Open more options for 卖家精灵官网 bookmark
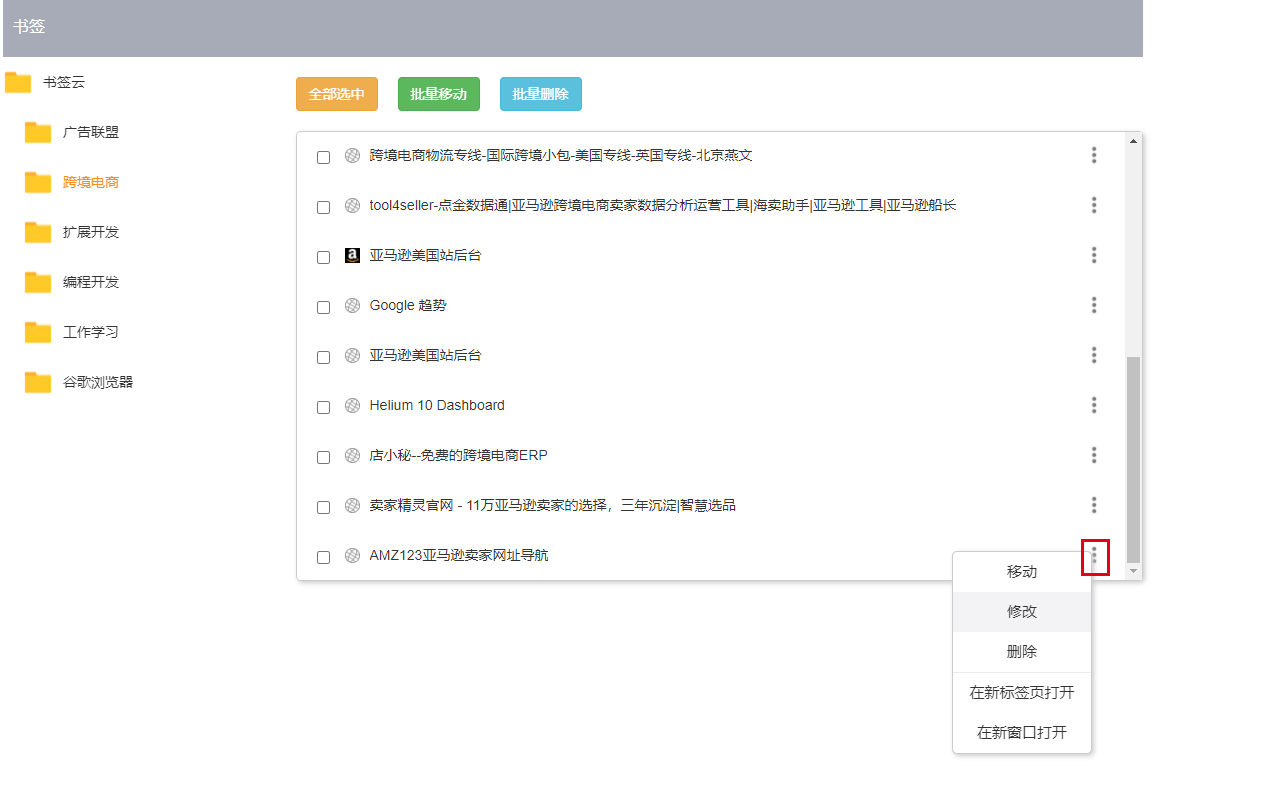Image resolution: width=1275 pixels, height=789 pixels. point(1094,505)
